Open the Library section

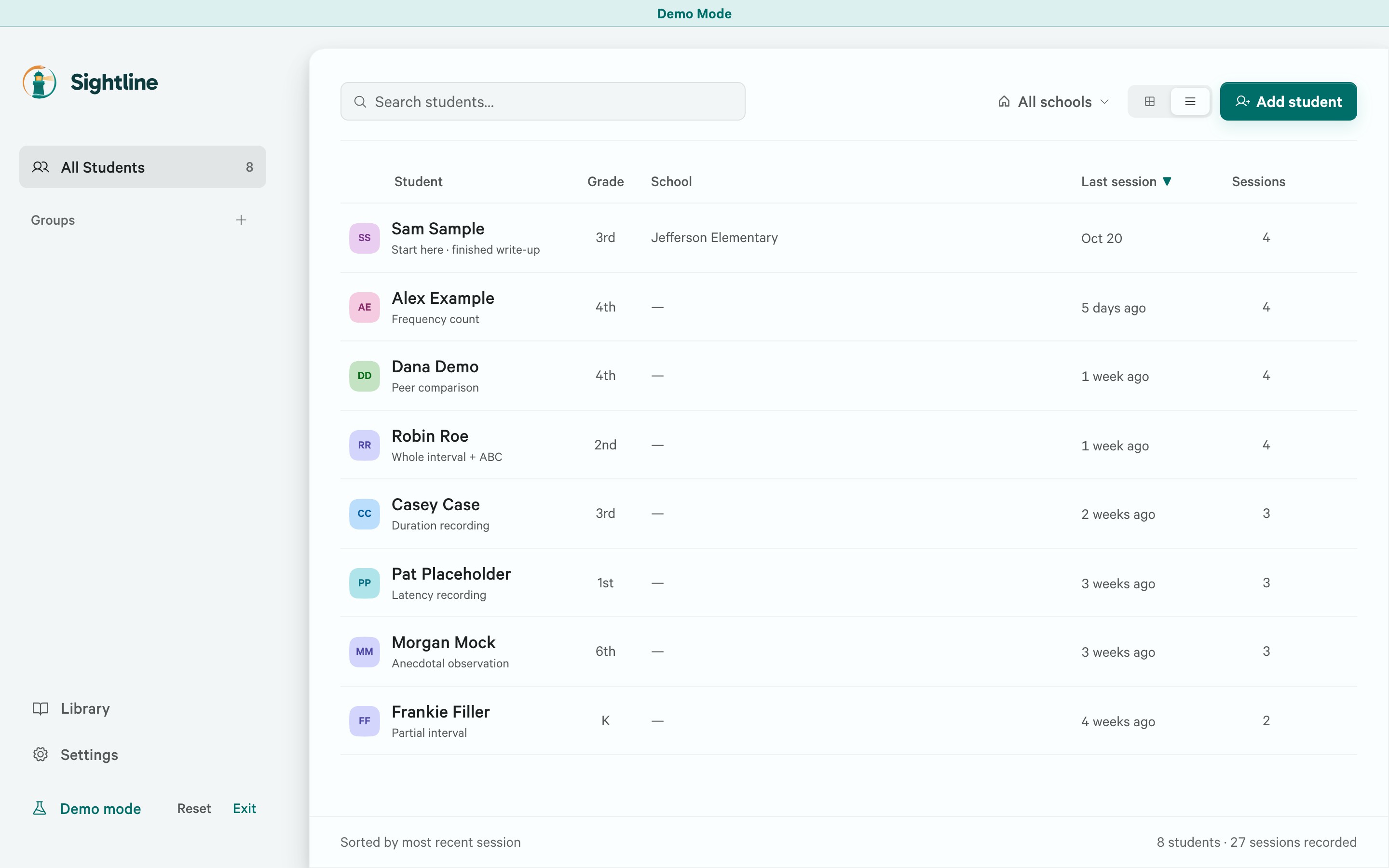point(71,708)
